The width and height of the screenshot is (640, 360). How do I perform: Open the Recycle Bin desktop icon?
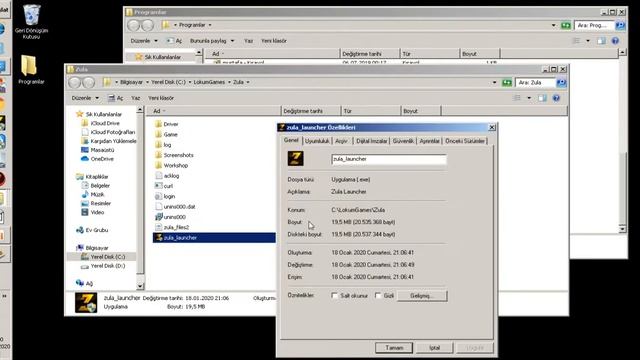[x=31, y=21]
